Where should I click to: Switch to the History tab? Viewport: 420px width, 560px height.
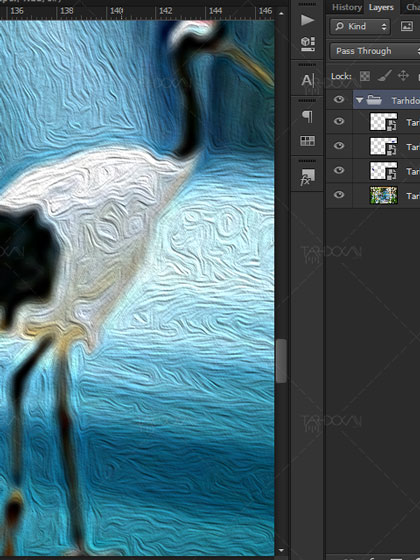point(346,7)
